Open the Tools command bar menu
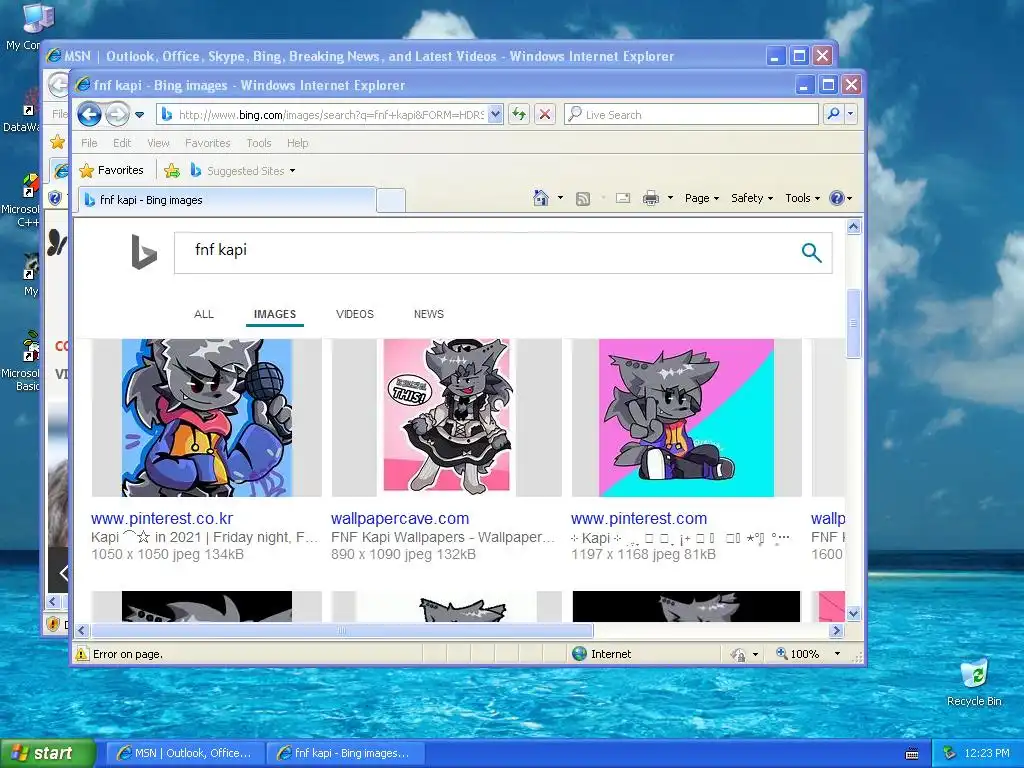 point(803,198)
